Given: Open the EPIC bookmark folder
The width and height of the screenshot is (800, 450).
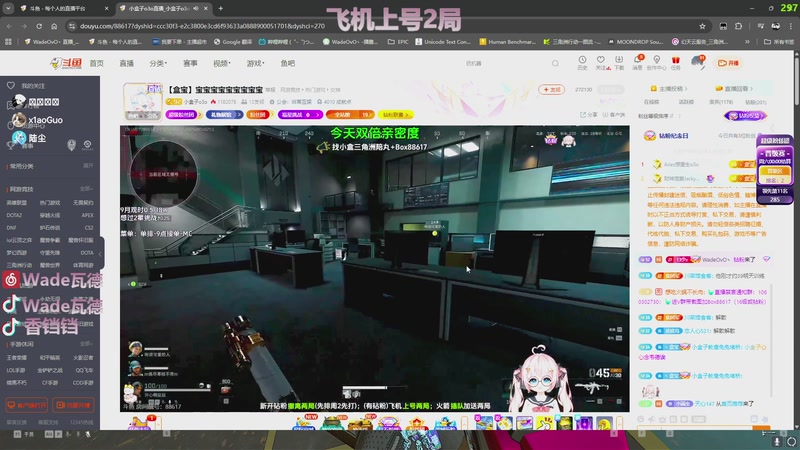Looking at the screenshot, I should (x=398, y=42).
